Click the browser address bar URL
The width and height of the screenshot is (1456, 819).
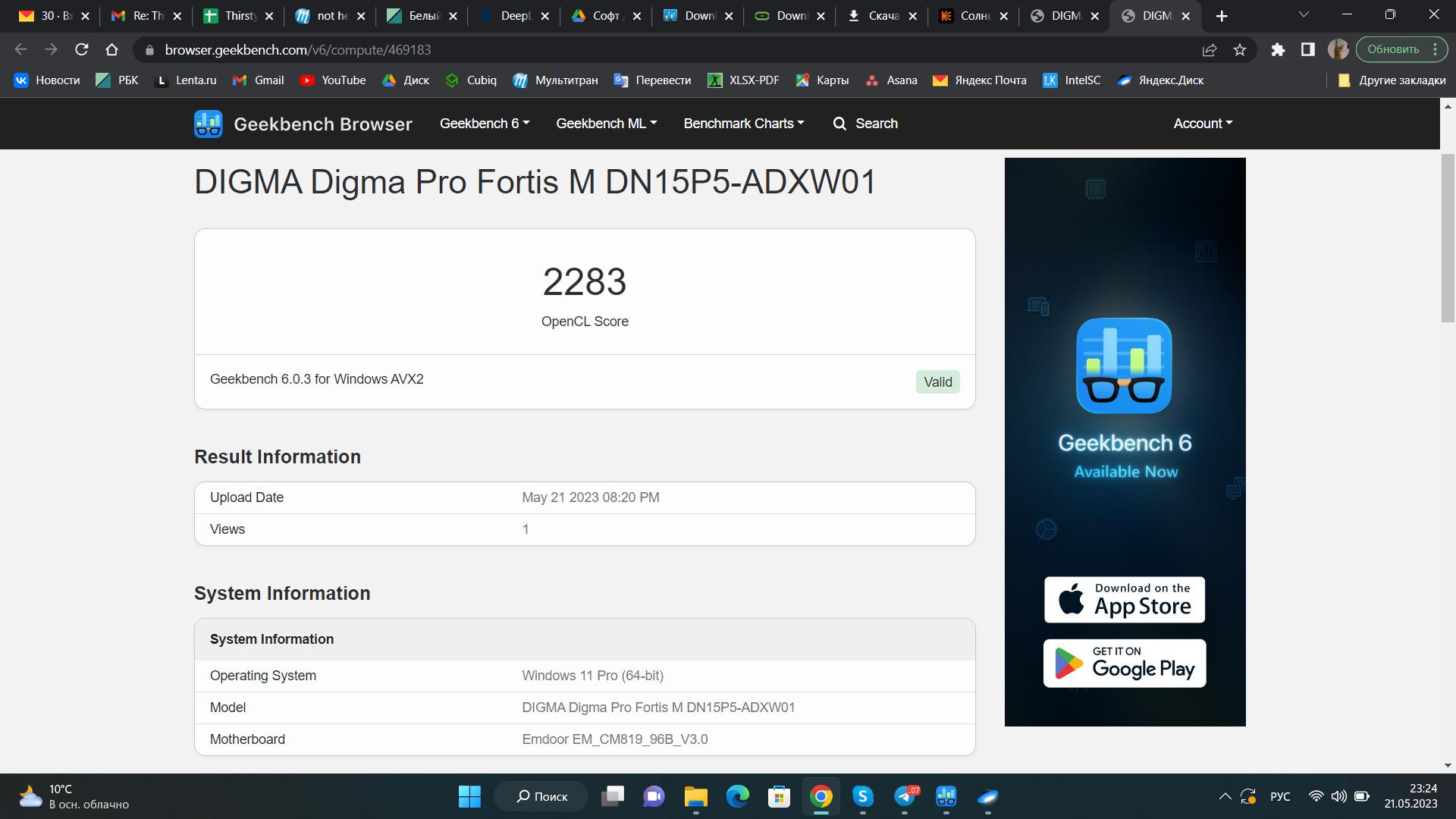click(298, 50)
